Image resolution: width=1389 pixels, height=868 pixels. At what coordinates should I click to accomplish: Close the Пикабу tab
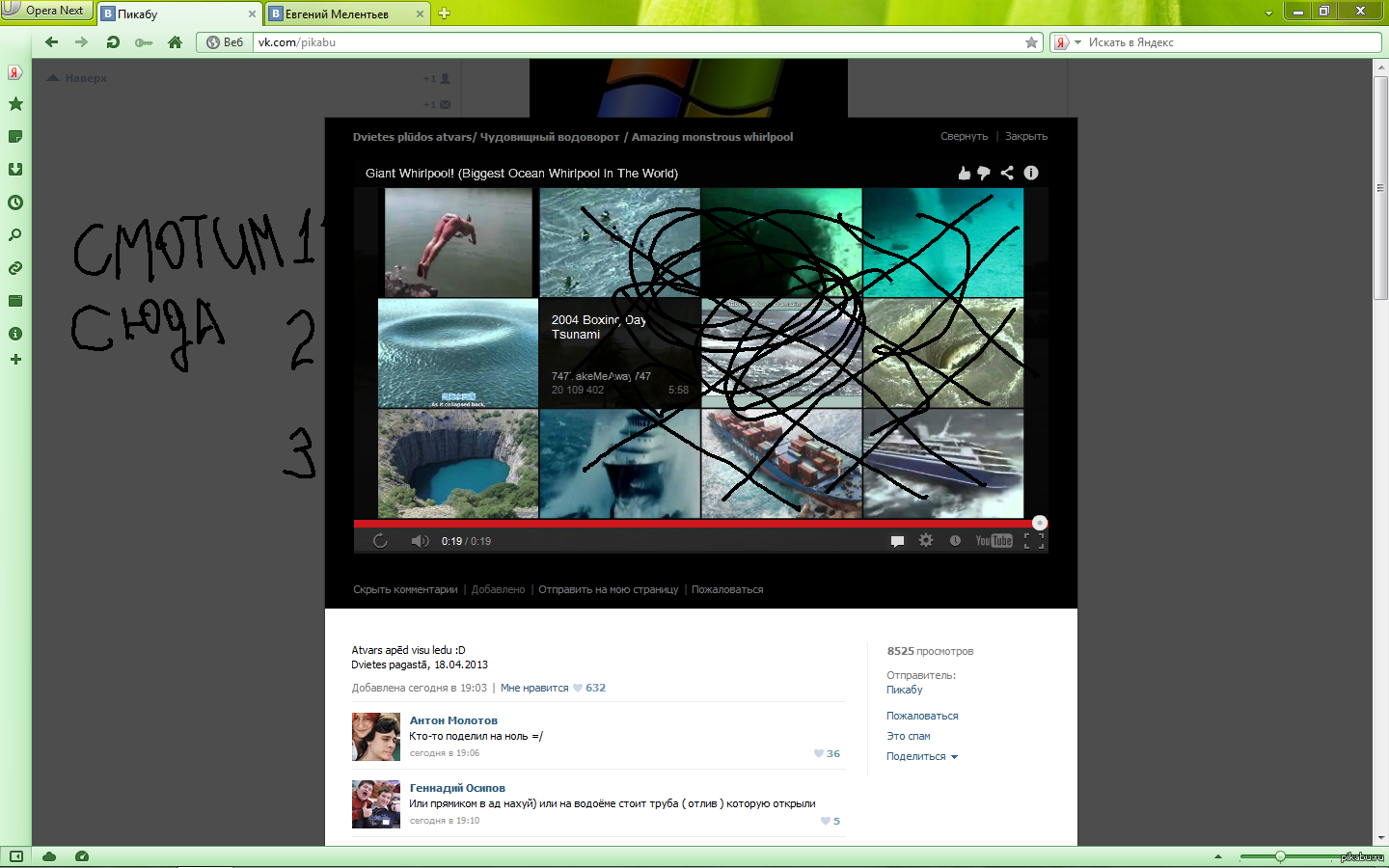click(x=253, y=14)
